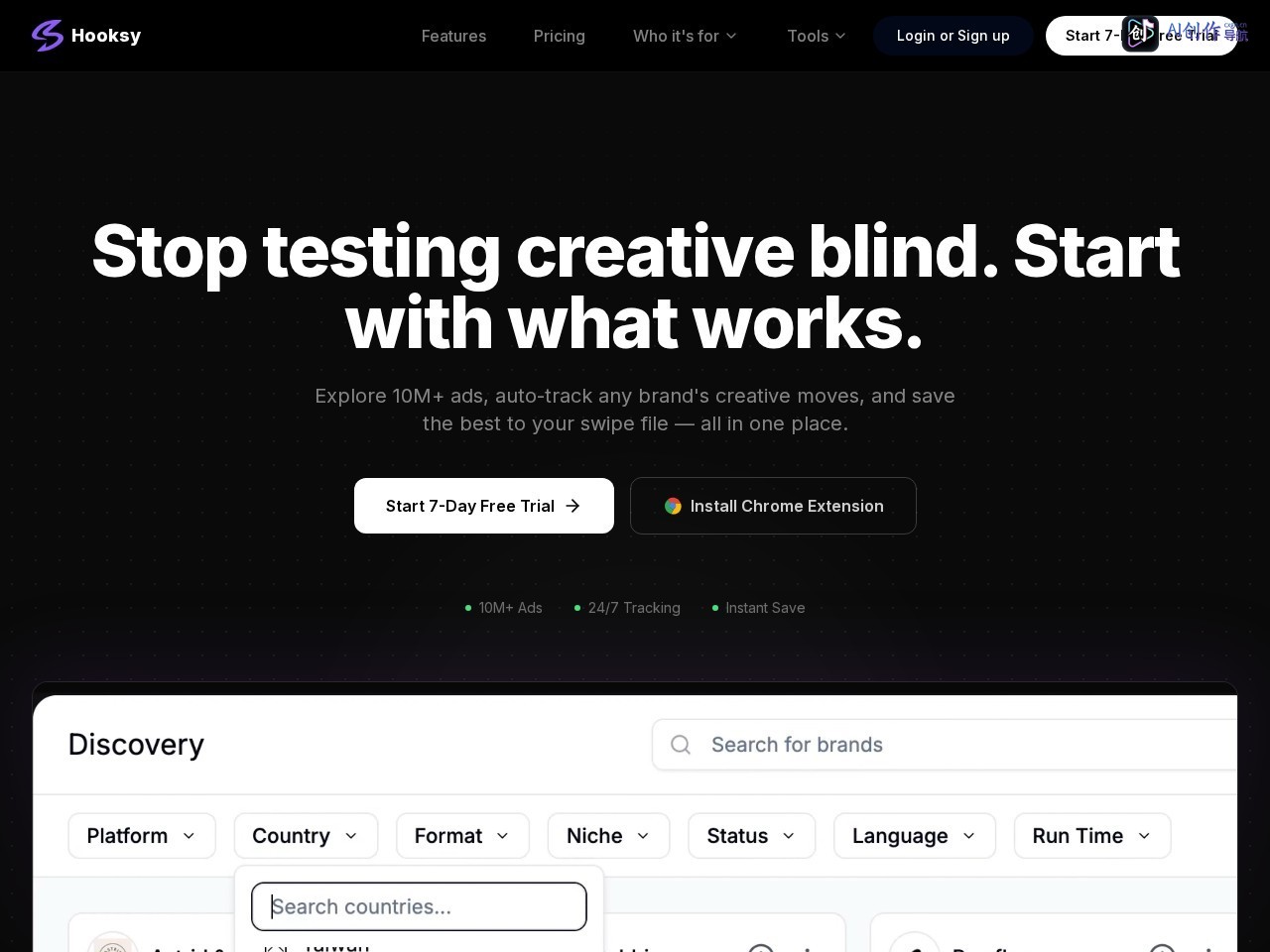The height and width of the screenshot is (952, 1270).
Task: Open the Niche filter dropdown
Action: (x=608, y=836)
